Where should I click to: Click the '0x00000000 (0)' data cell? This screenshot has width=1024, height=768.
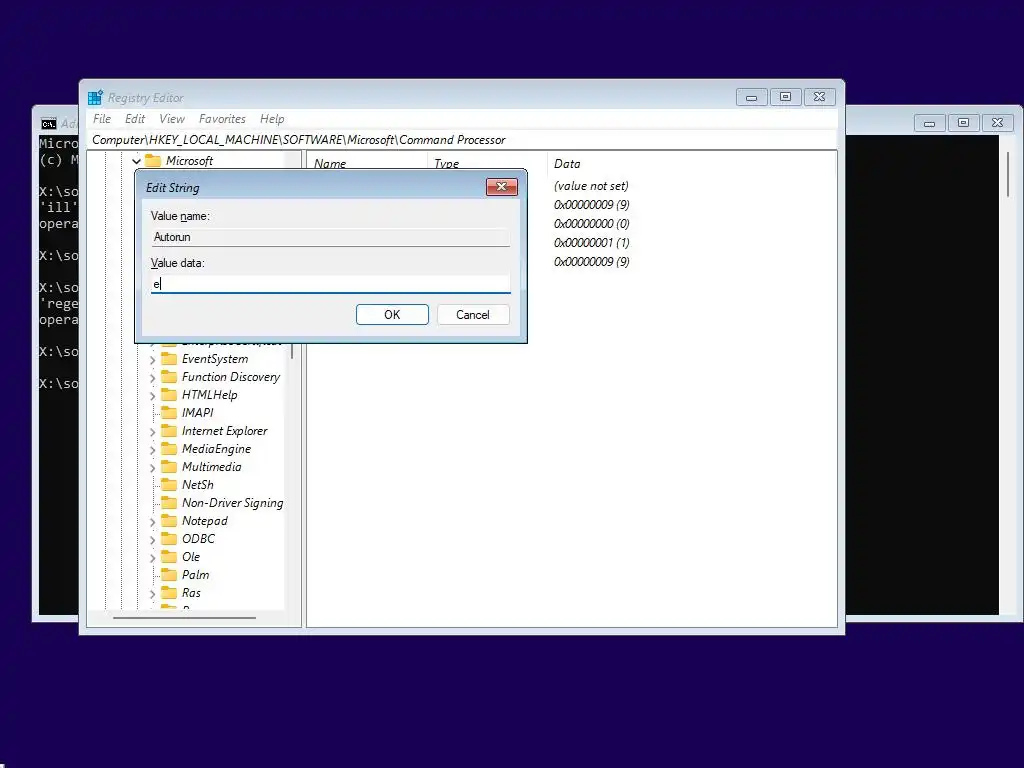click(592, 224)
